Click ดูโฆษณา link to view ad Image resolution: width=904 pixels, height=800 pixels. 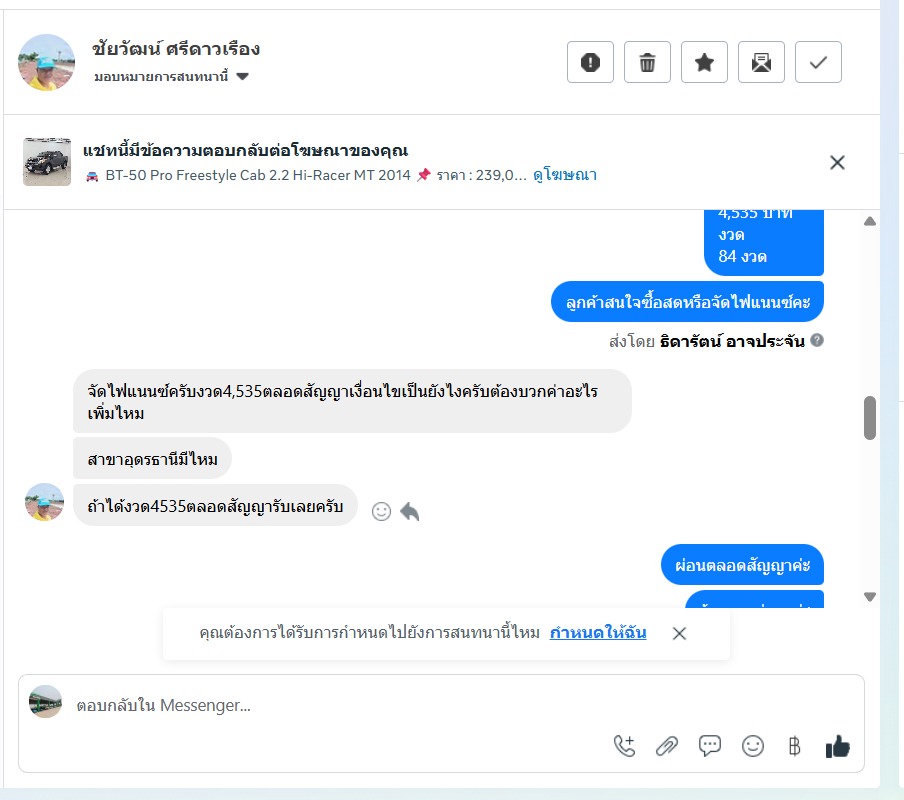pyautogui.click(x=564, y=175)
